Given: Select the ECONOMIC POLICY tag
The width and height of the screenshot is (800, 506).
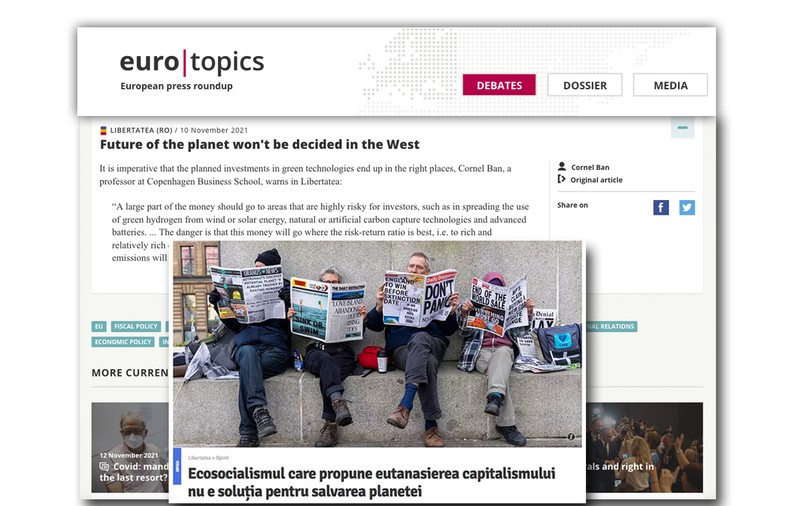Looking at the screenshot, I should point(123,342).
